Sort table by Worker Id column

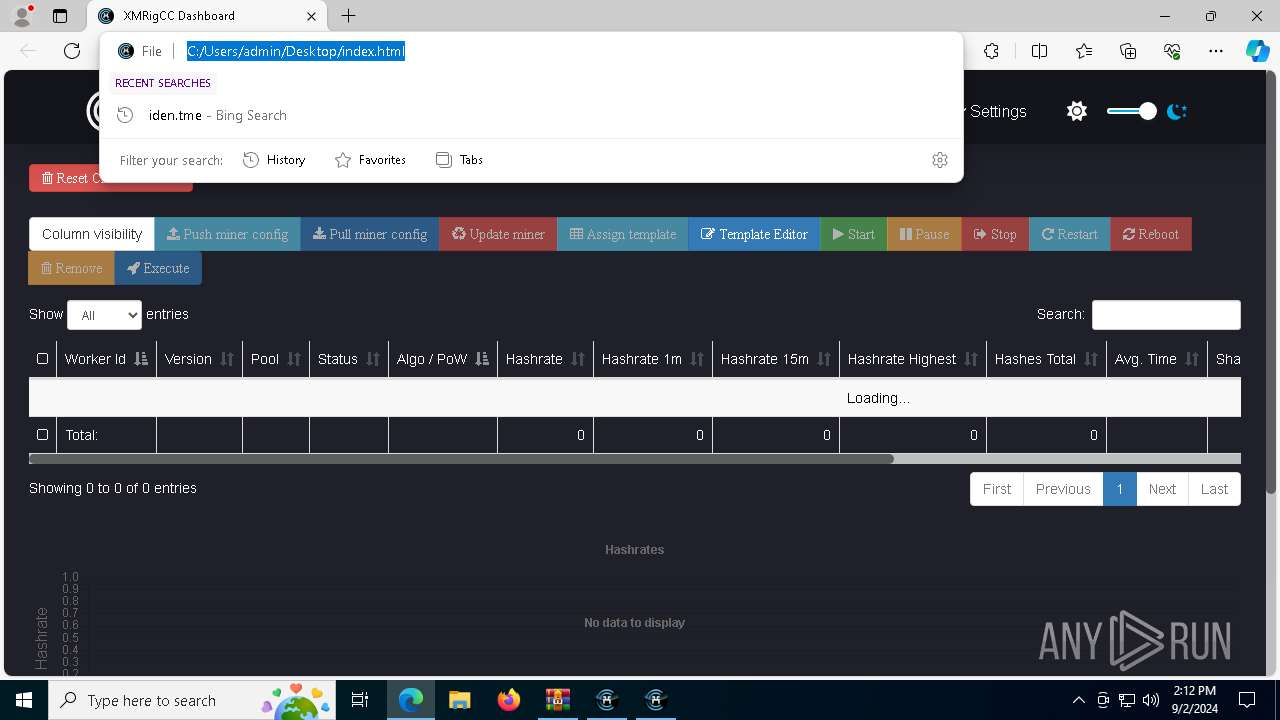tap(106, 359)
